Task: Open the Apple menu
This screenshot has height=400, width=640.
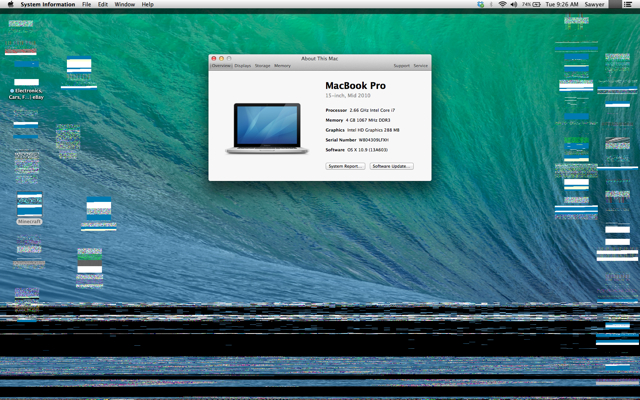Action: click(x=11, y=4)
